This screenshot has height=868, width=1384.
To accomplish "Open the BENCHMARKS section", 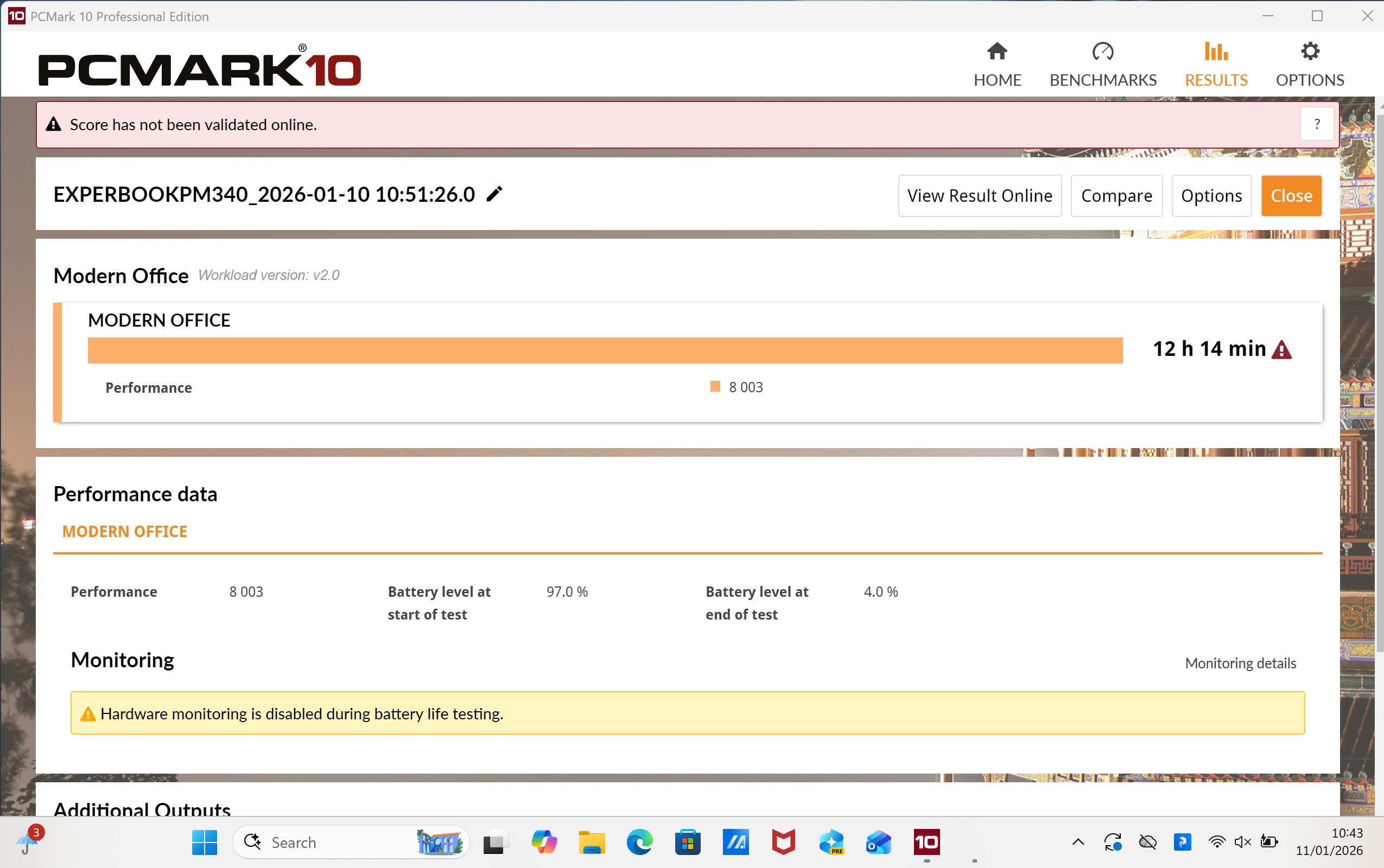I will (1103, 65).
